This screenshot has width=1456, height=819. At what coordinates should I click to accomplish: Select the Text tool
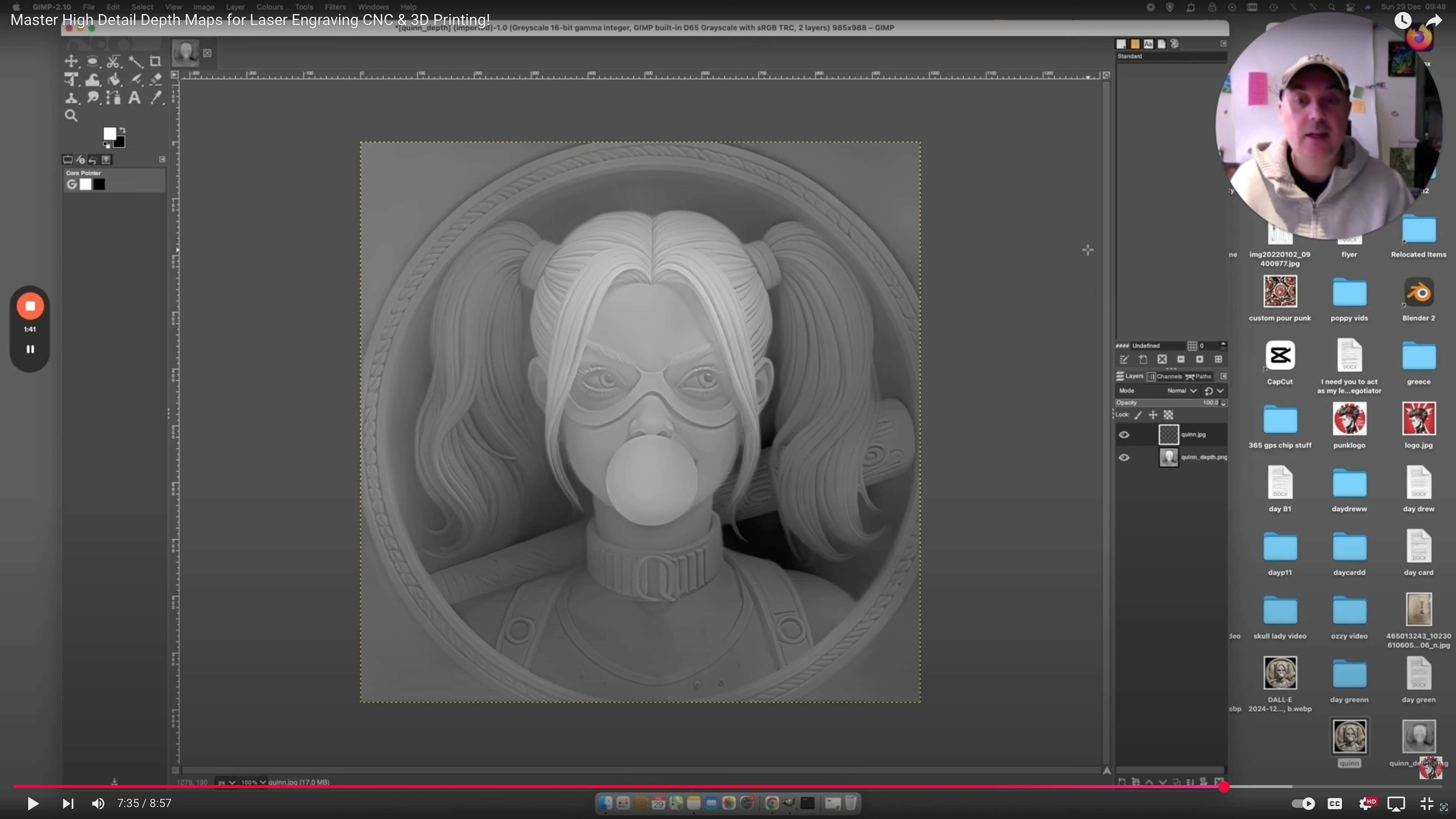pos(135,98)
